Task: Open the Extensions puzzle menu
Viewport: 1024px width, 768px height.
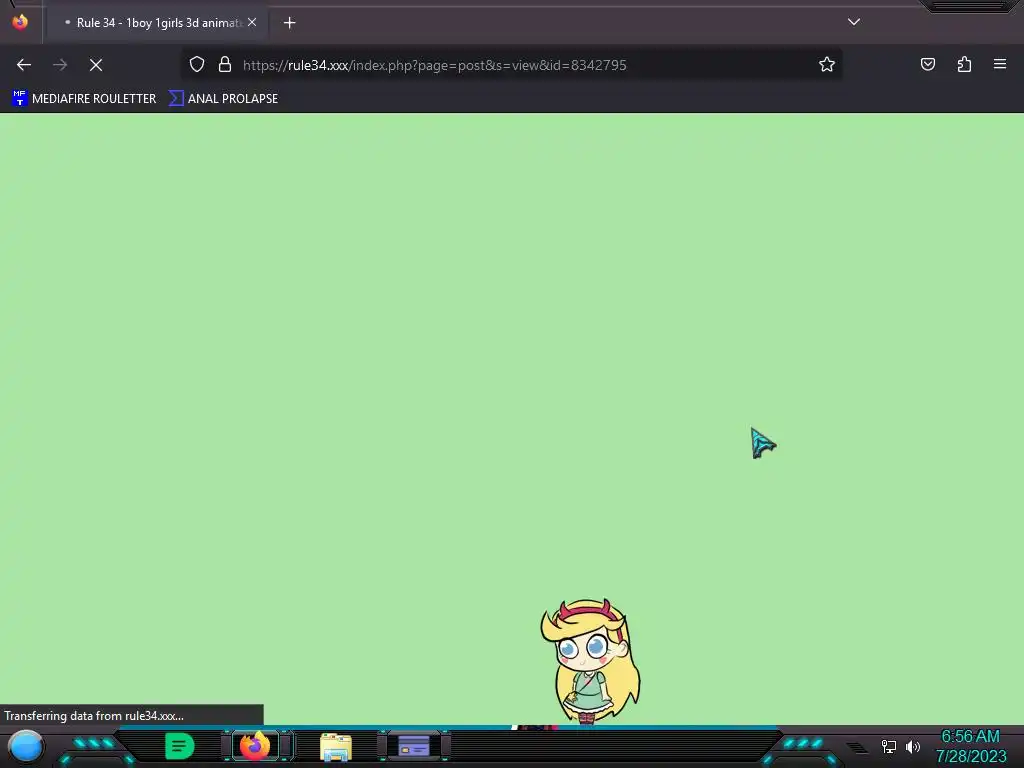Action: (964, 64)
